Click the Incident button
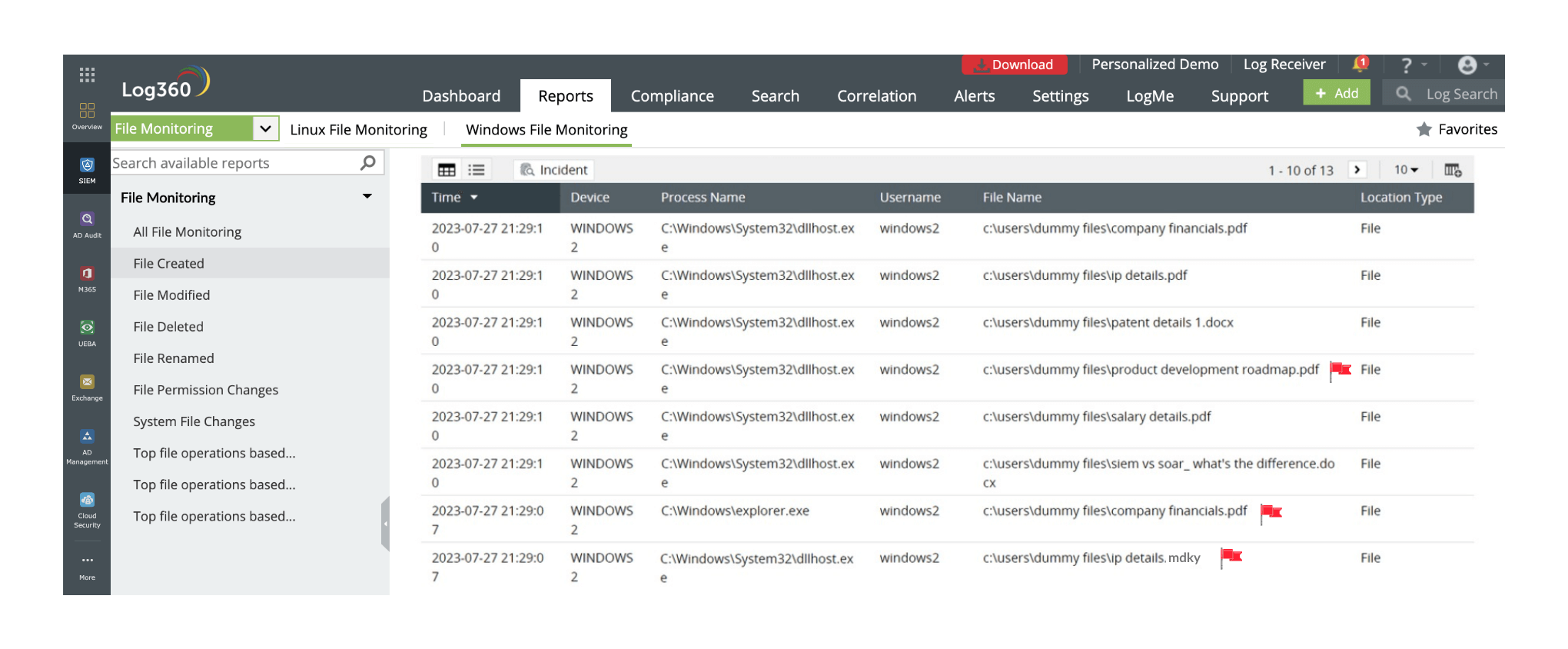Viewport: 1568px width, 649px height. [553, 170]
